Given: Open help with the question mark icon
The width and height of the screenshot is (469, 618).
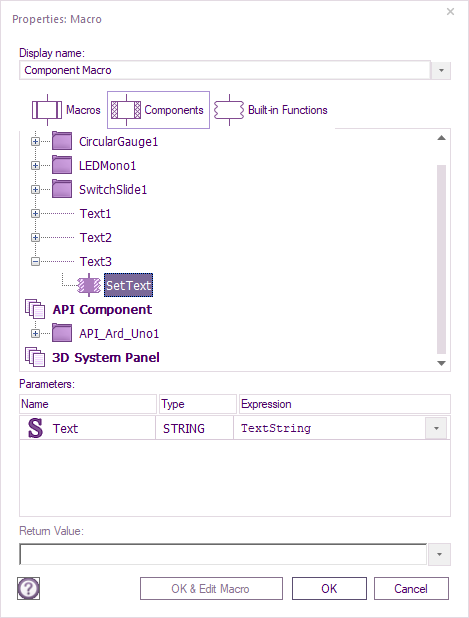Looking at the screenshot, I should pos(28,589).
